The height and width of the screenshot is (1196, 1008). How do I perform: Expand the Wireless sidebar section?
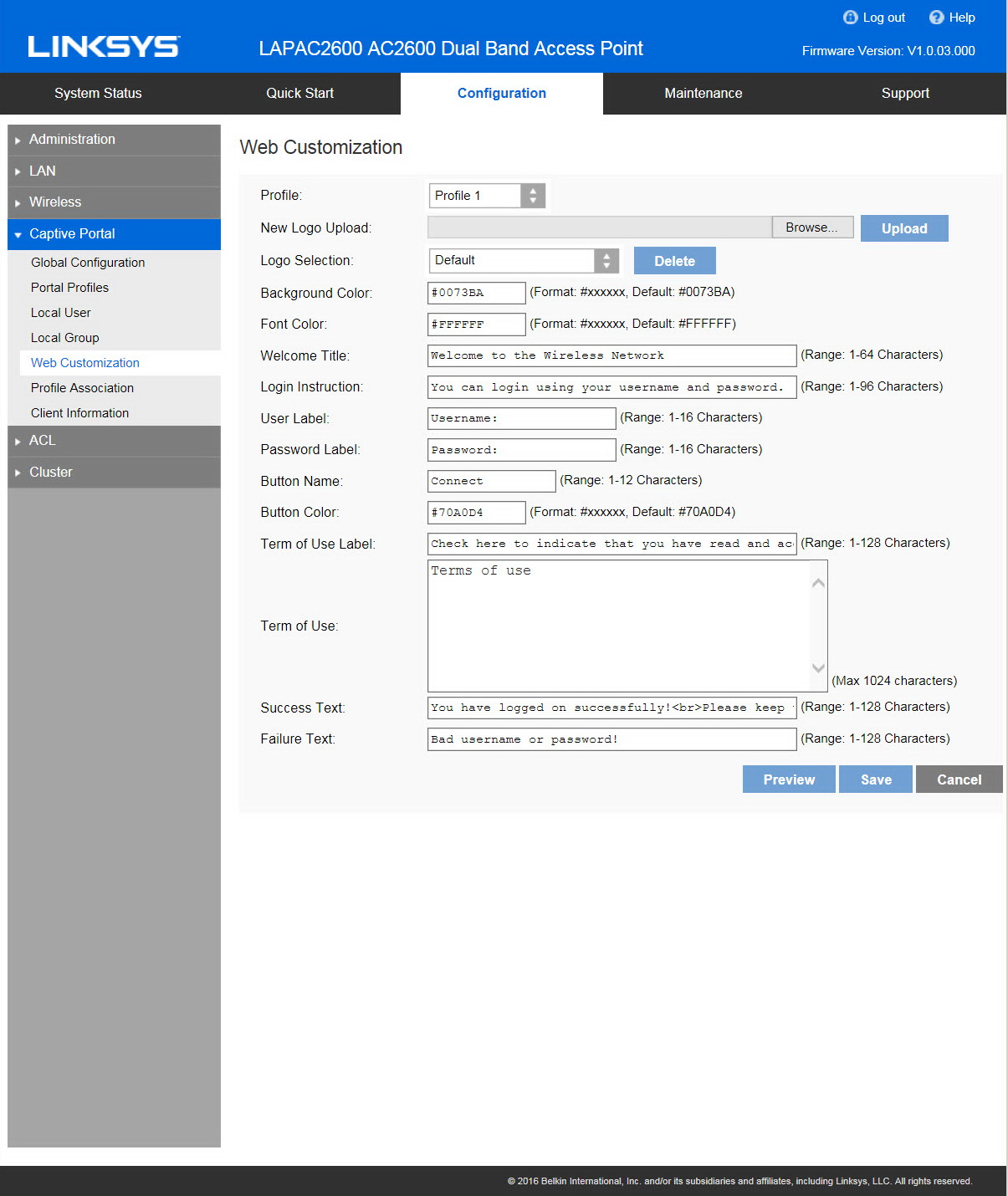pyautogui.click(x=114, y=202)
